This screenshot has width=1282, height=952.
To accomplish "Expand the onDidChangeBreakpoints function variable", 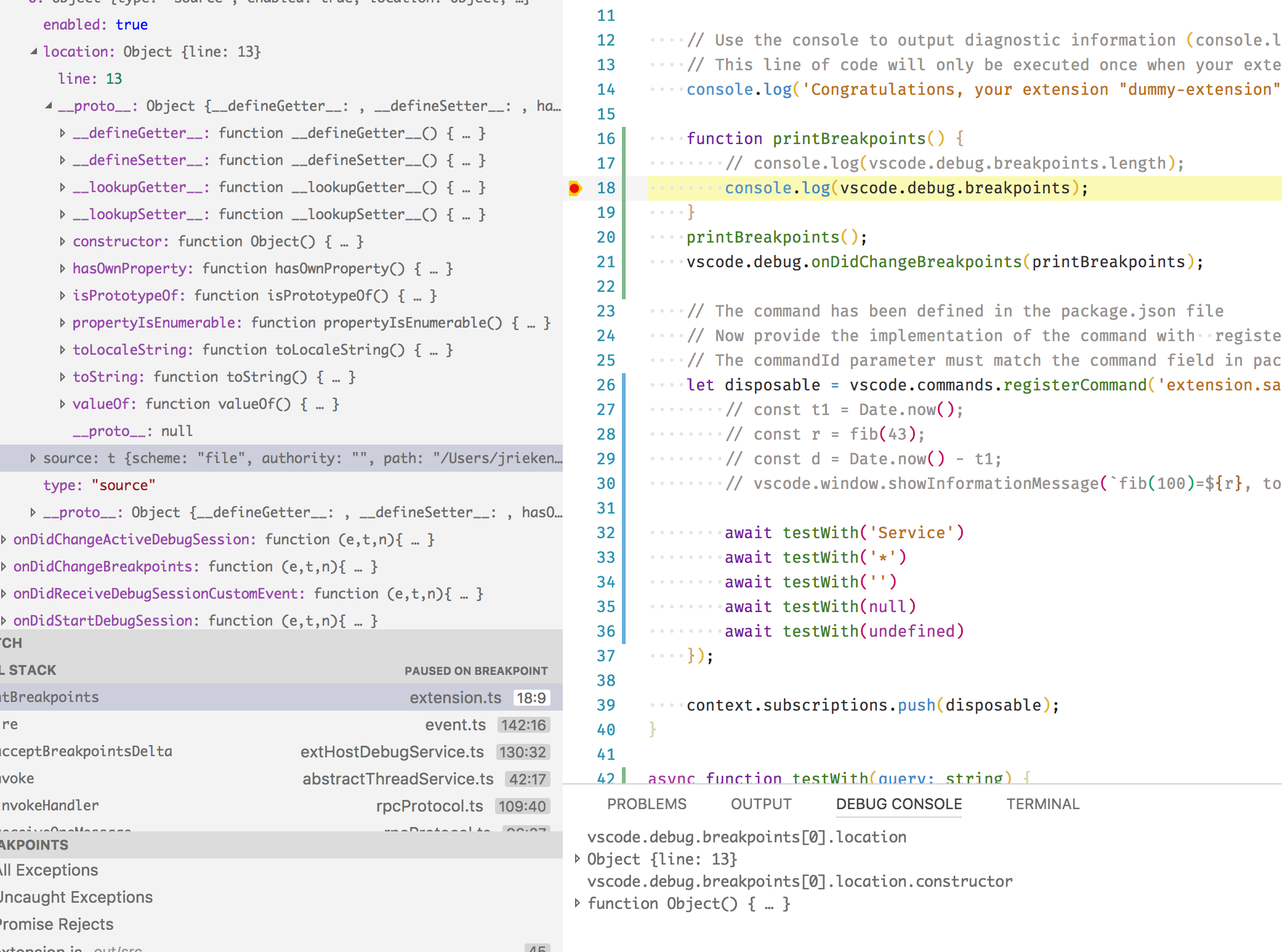I will tap(5, 567).
